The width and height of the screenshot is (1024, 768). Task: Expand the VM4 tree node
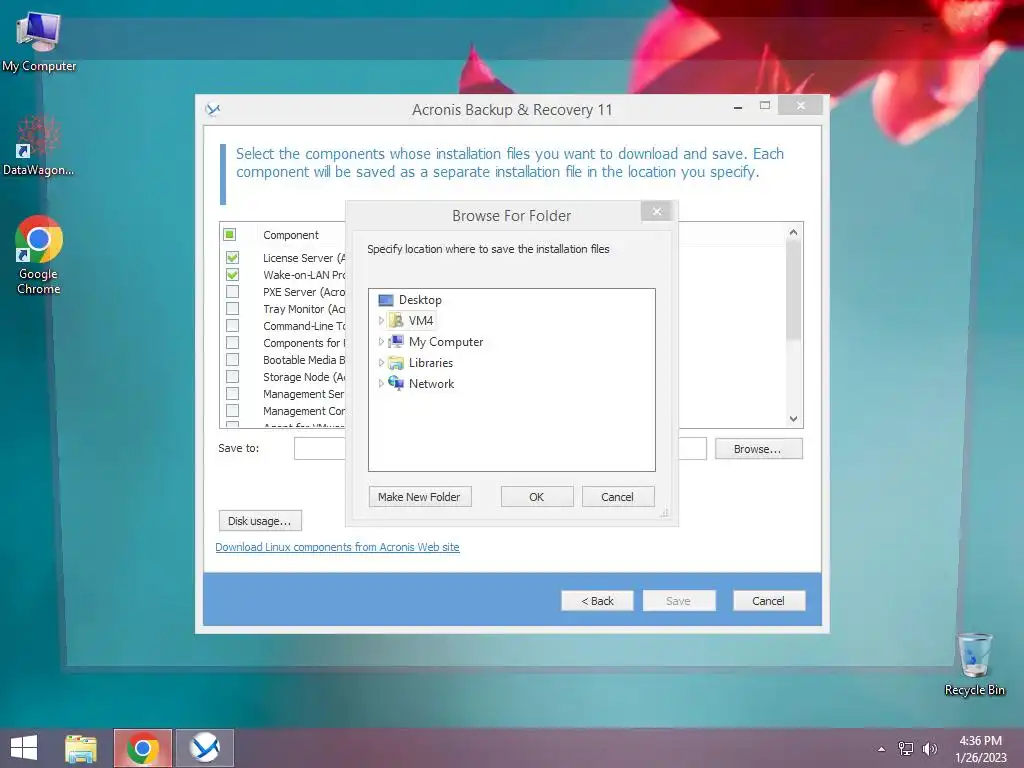tap(381, 321)
